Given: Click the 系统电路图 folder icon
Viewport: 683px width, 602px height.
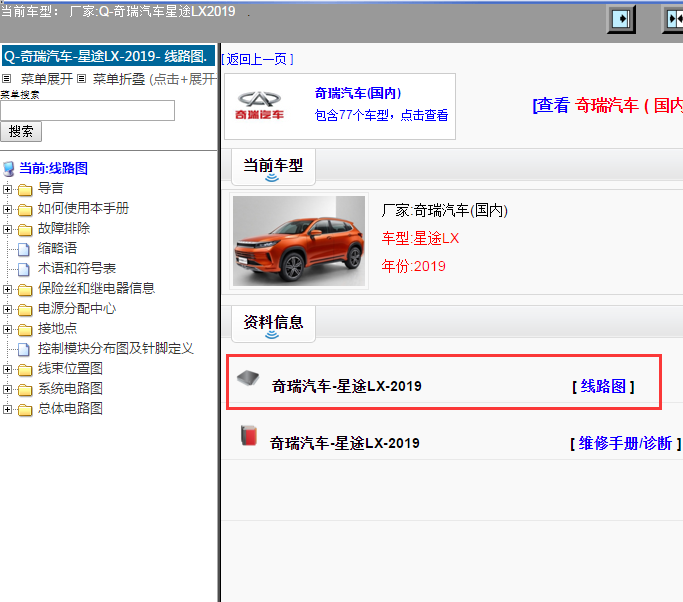Looking at the screenshot, I should (x=25, y=390).
